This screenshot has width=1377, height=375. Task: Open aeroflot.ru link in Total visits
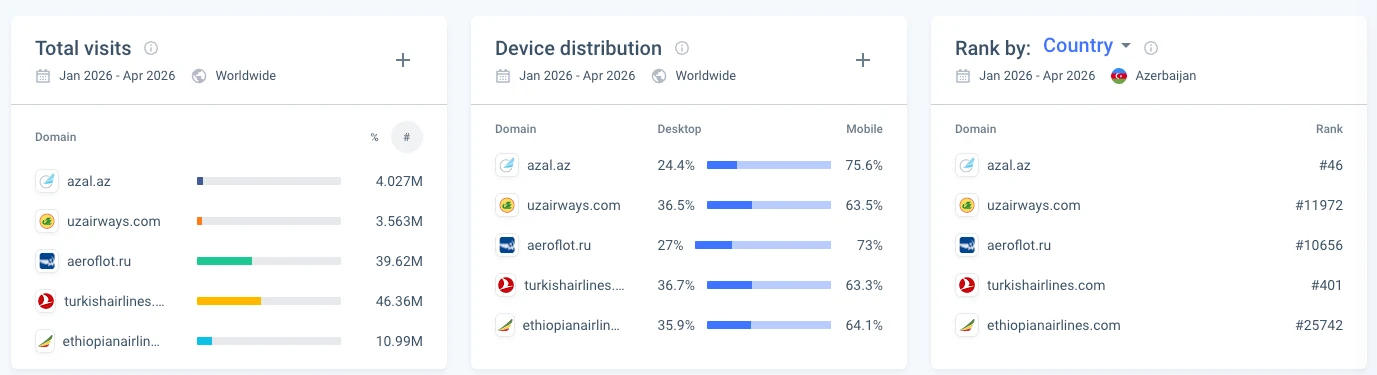coord(99,261)
